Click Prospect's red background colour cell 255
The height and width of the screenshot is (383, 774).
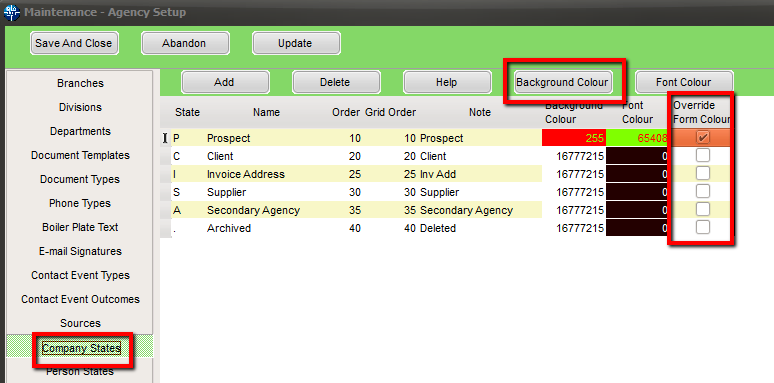coord(574,138)
